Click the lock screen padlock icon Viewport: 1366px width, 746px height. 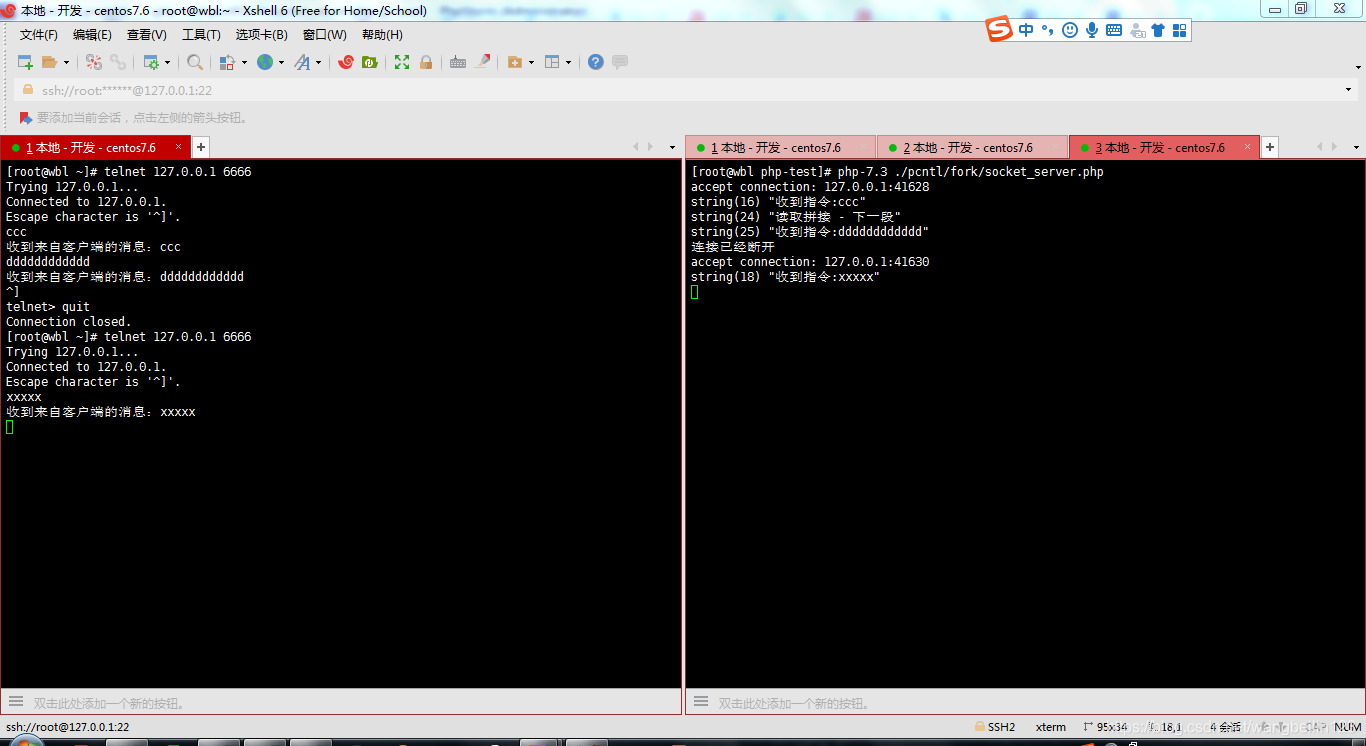[426, 62]
